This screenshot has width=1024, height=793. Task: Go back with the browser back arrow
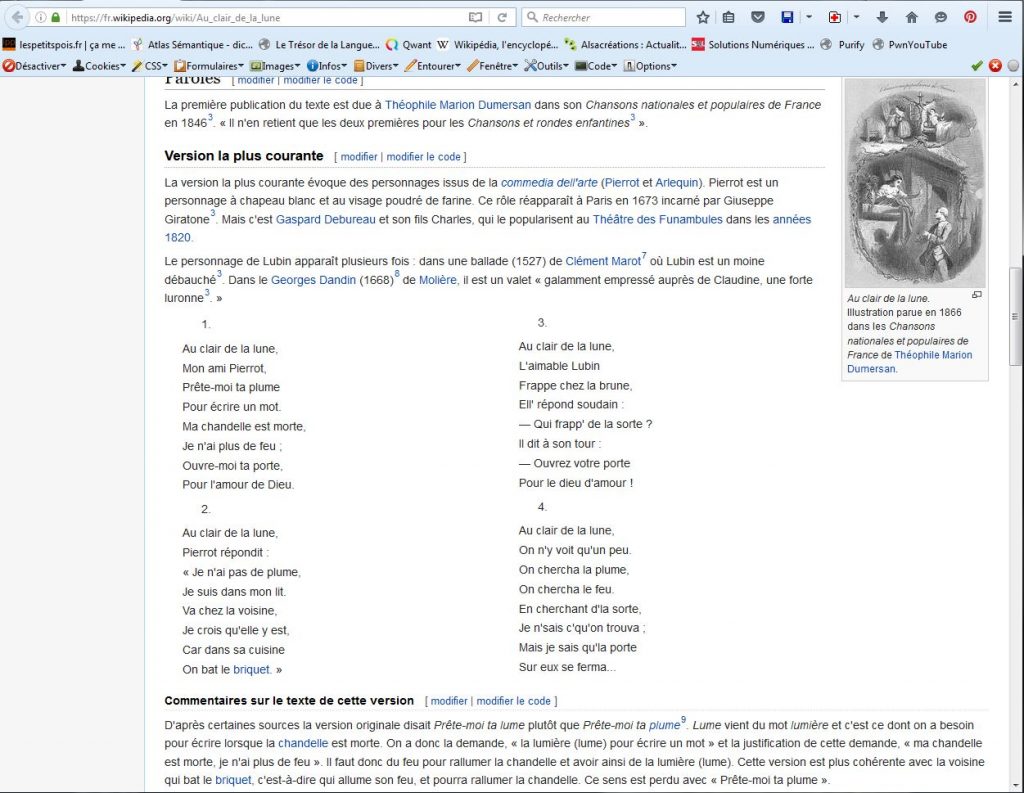tap(17, 18)
